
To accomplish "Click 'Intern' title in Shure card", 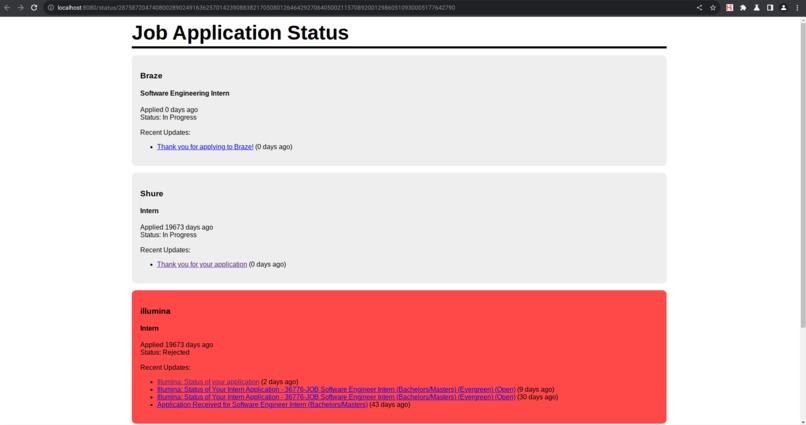I will [149, 211].
